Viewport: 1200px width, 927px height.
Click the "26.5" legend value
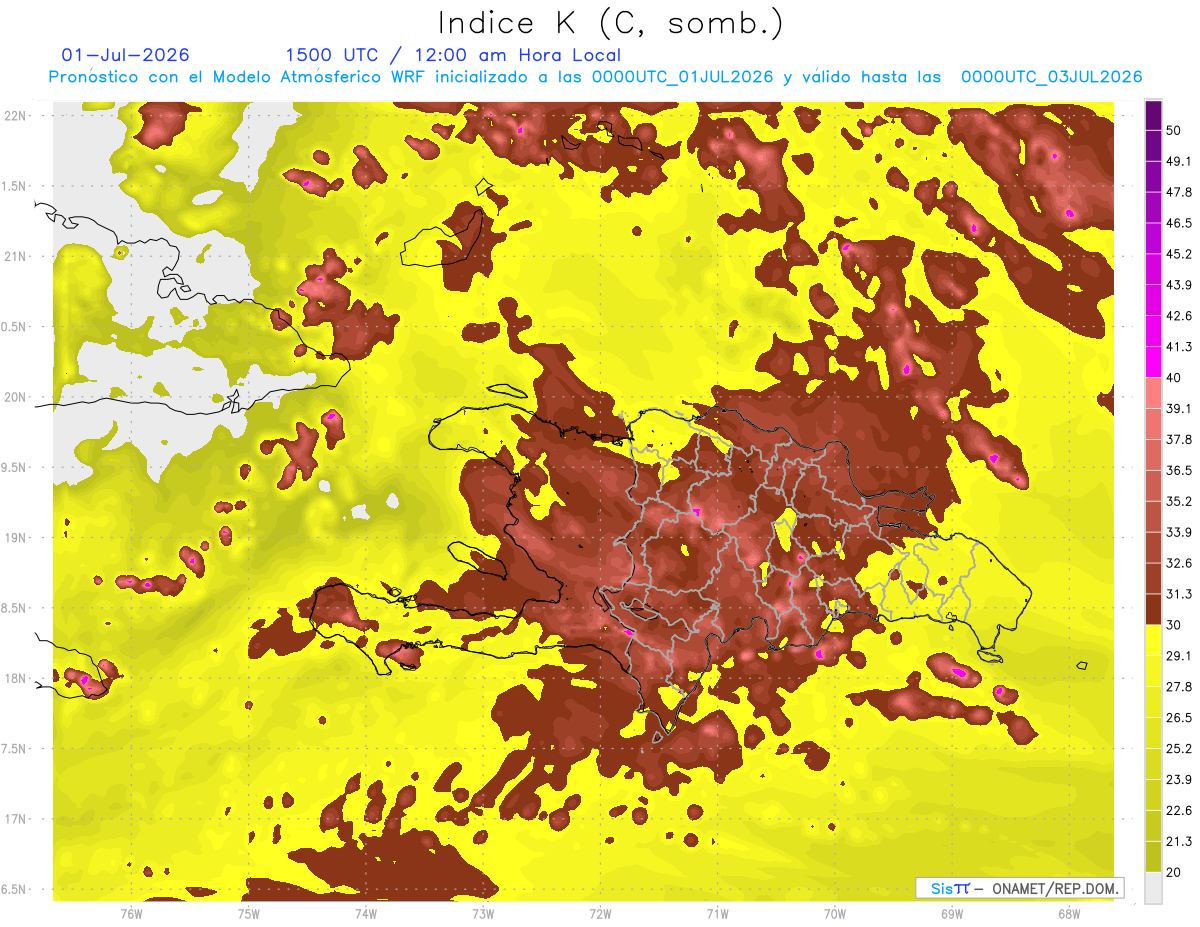coord(1178,718)
